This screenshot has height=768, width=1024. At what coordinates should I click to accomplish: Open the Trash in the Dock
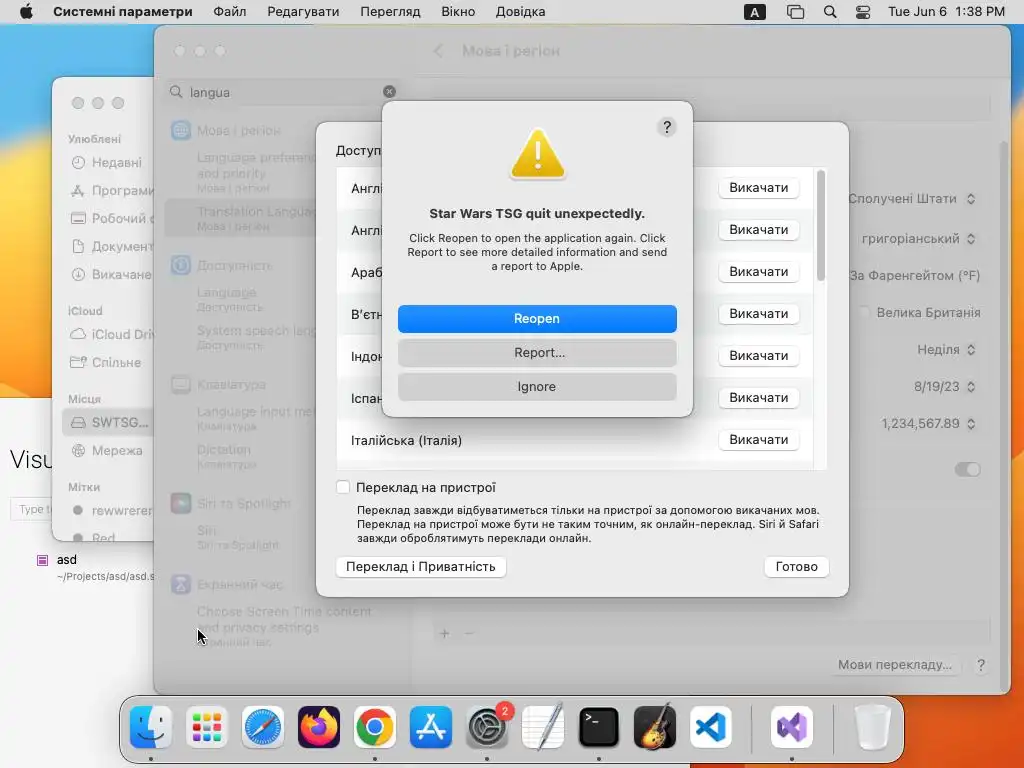tap(872, 727)
